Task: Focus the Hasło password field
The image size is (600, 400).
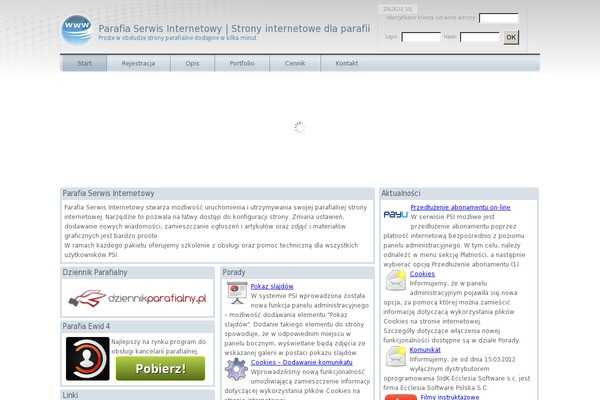Action: [x=479, y=37]
